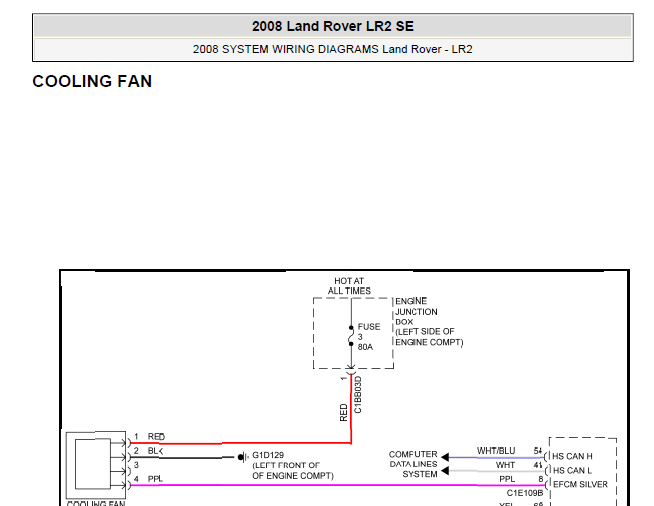Click pin number '3' on the fan connector
This screenshot has height=506, width=654.
(136, 465)
